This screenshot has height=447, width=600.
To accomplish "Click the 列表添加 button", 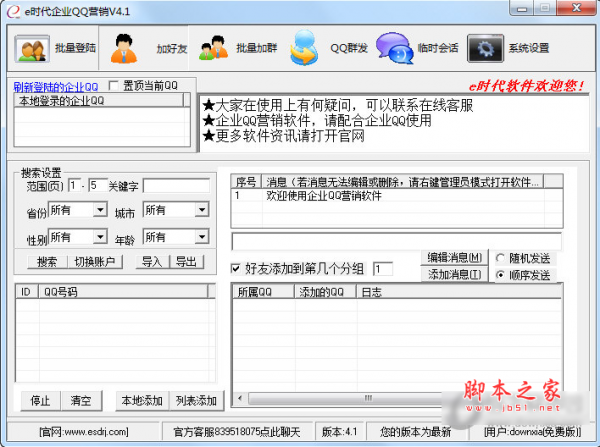I will [x=196, y=401].
